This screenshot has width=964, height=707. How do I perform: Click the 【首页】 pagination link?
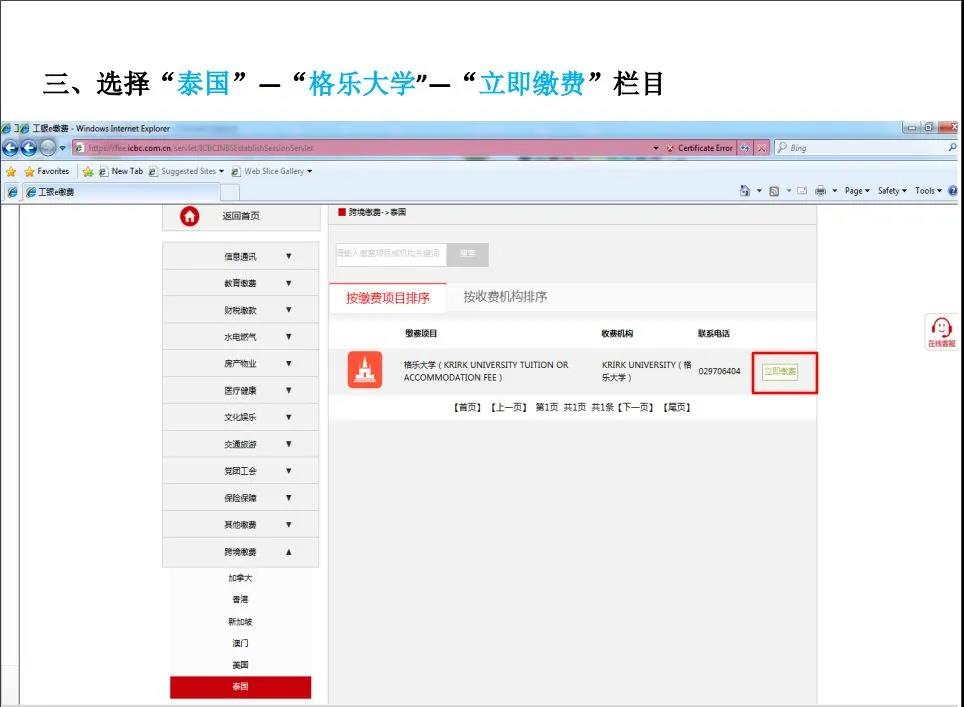(467, 408)
